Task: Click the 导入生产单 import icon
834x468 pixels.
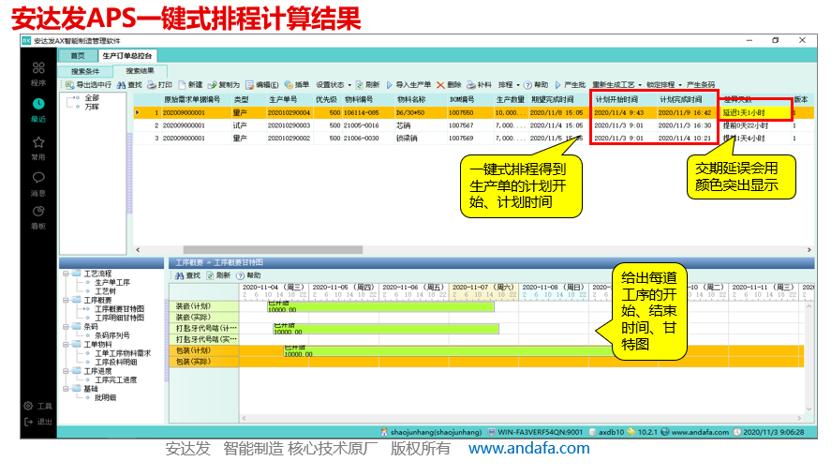Action: click(390, 85)
